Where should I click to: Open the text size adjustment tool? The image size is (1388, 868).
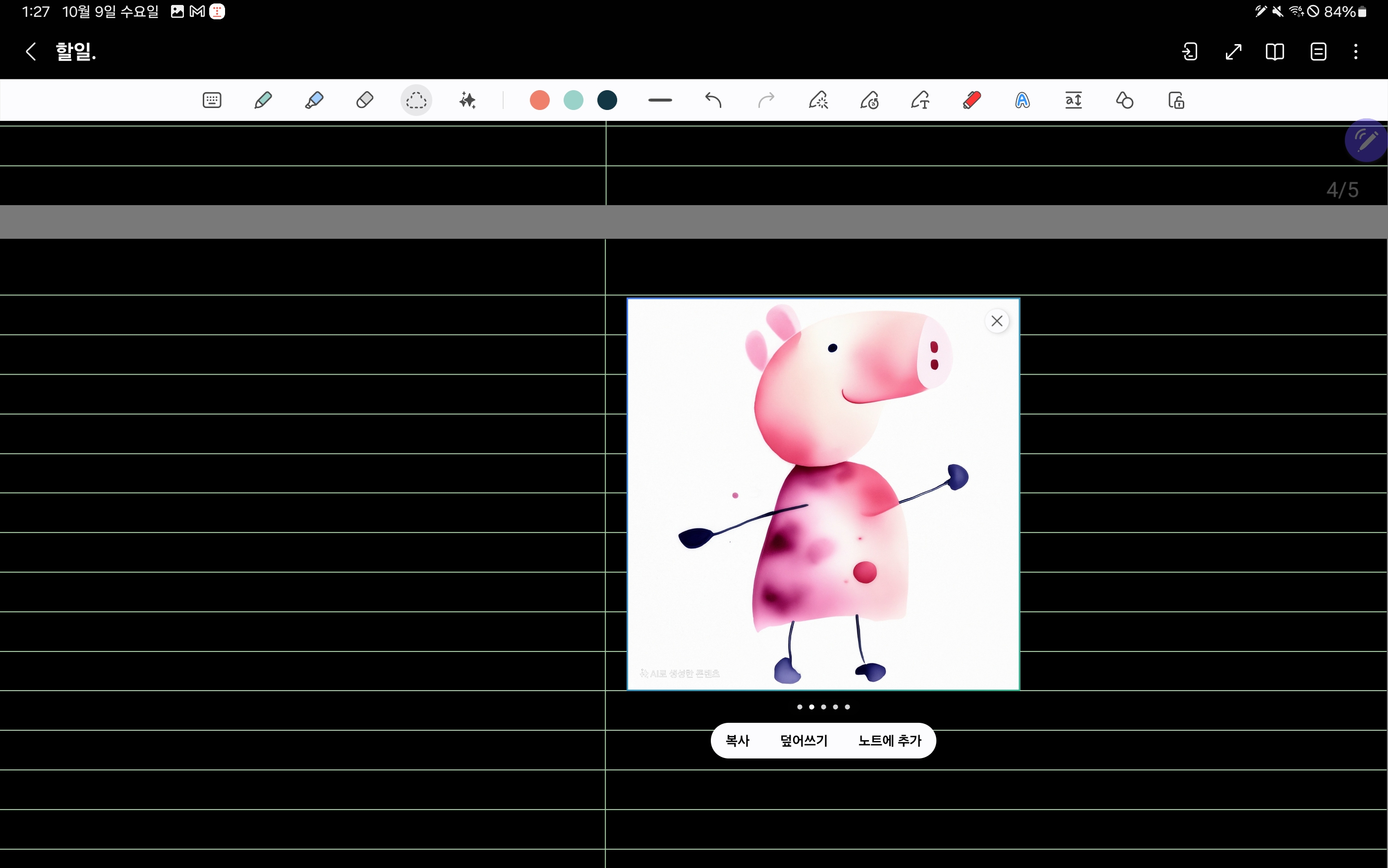(x=1073, y=101)
